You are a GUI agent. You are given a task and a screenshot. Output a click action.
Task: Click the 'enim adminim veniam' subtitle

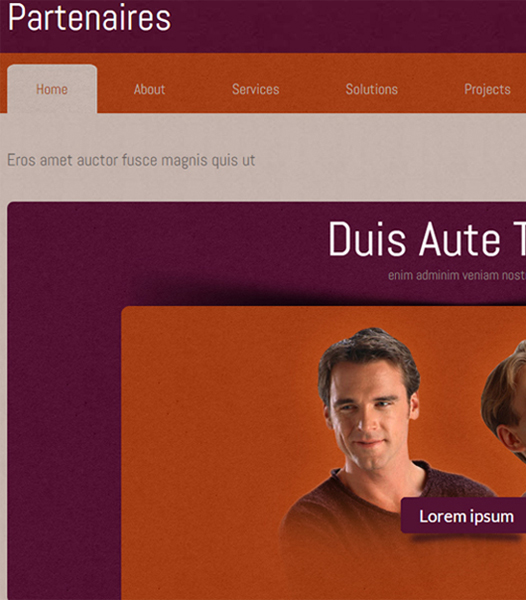click(x=457, y=275)
